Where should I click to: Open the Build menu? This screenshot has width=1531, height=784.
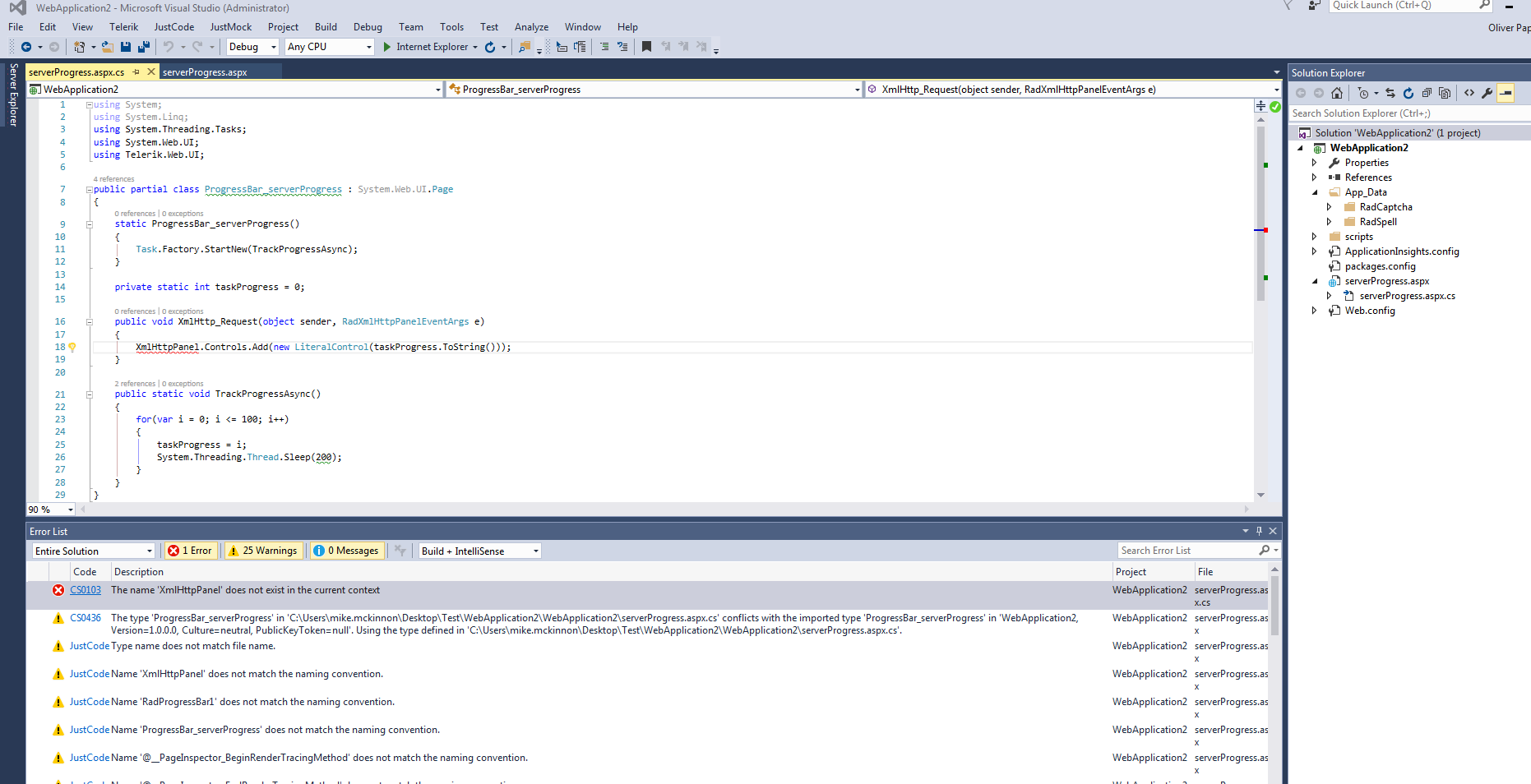[326, 27]
